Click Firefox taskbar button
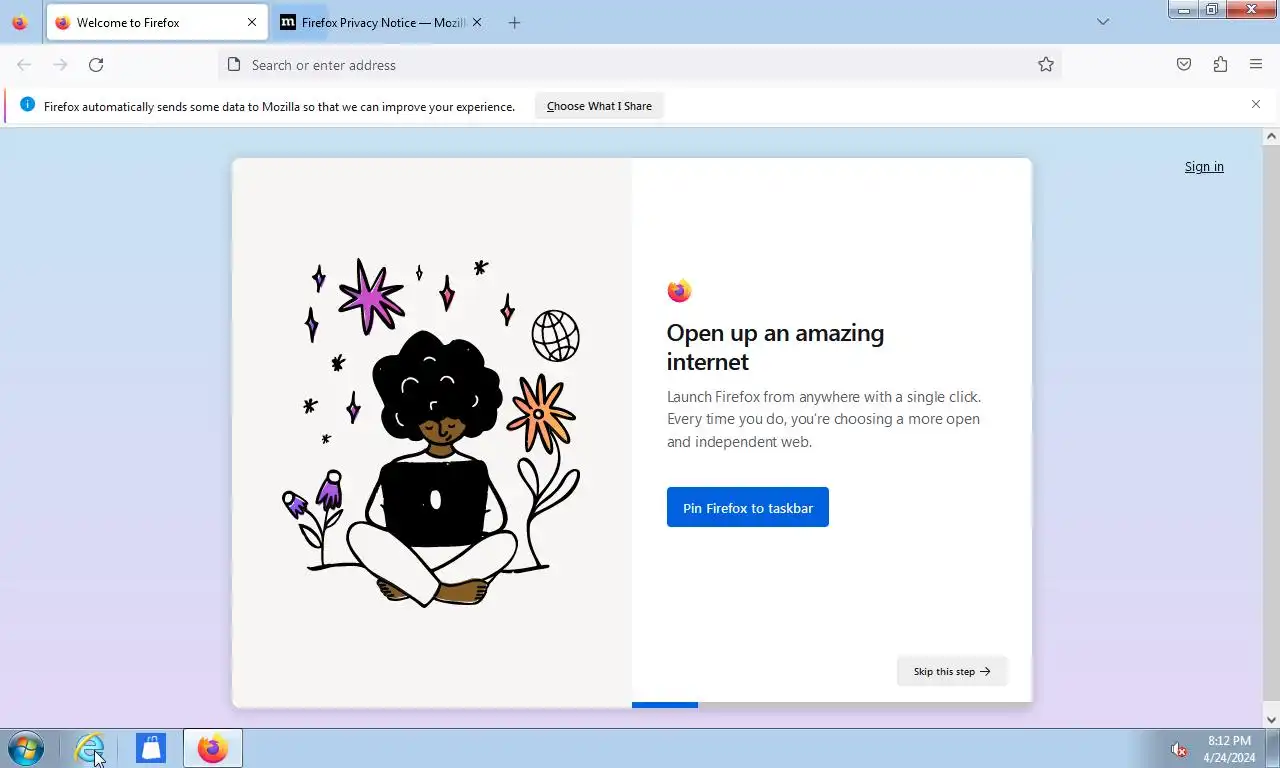1280x768 pixels. tap(213, 748)
